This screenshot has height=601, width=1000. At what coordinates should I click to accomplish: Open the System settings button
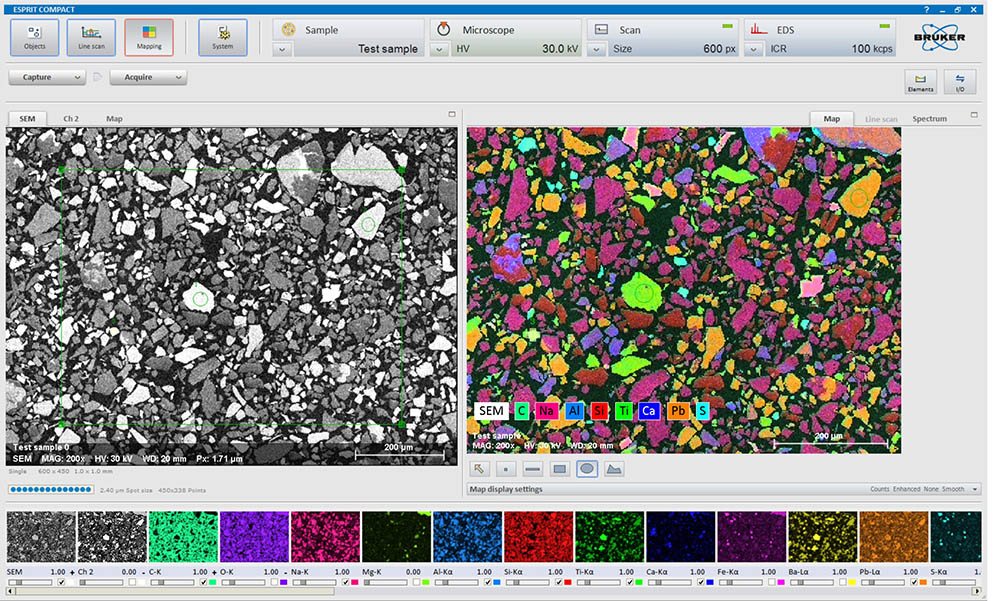click(x=222, y=37)
